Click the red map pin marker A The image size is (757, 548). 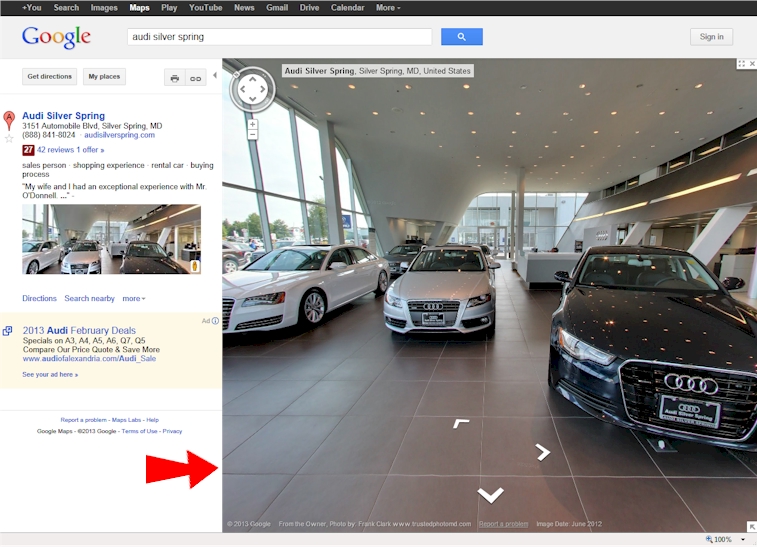9,120
